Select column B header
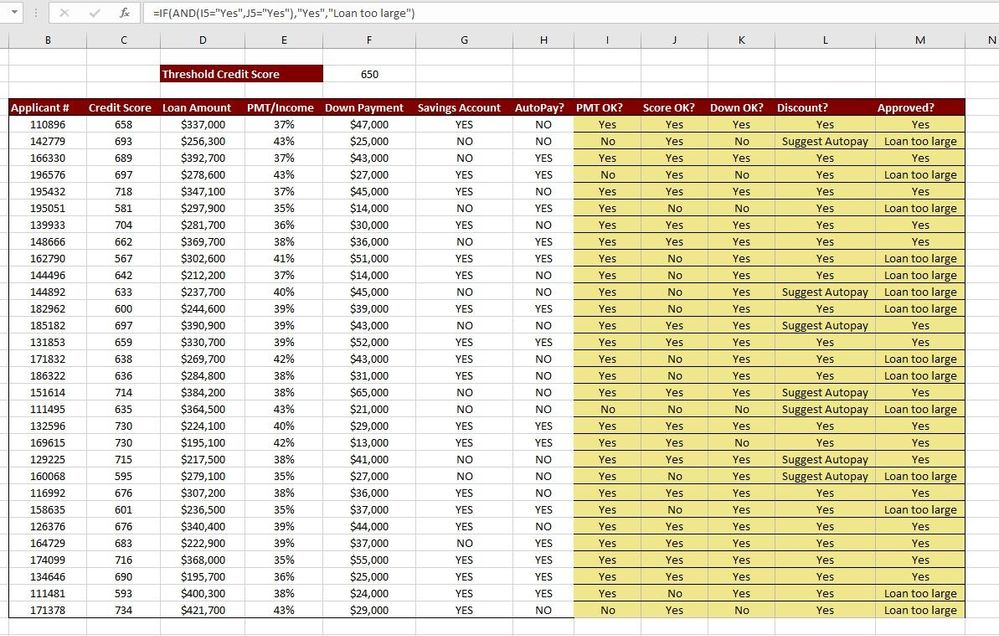Screen dimensions: 999x636 (47, 40)
